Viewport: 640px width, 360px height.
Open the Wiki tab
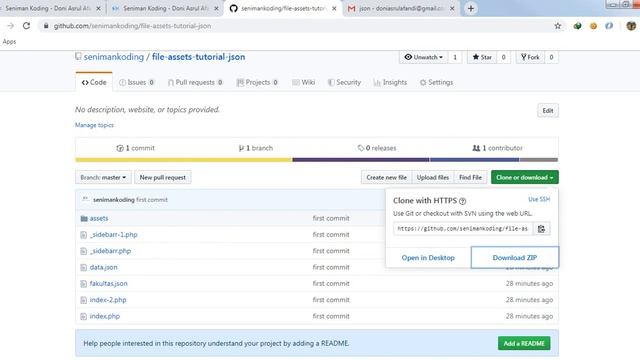304,82
